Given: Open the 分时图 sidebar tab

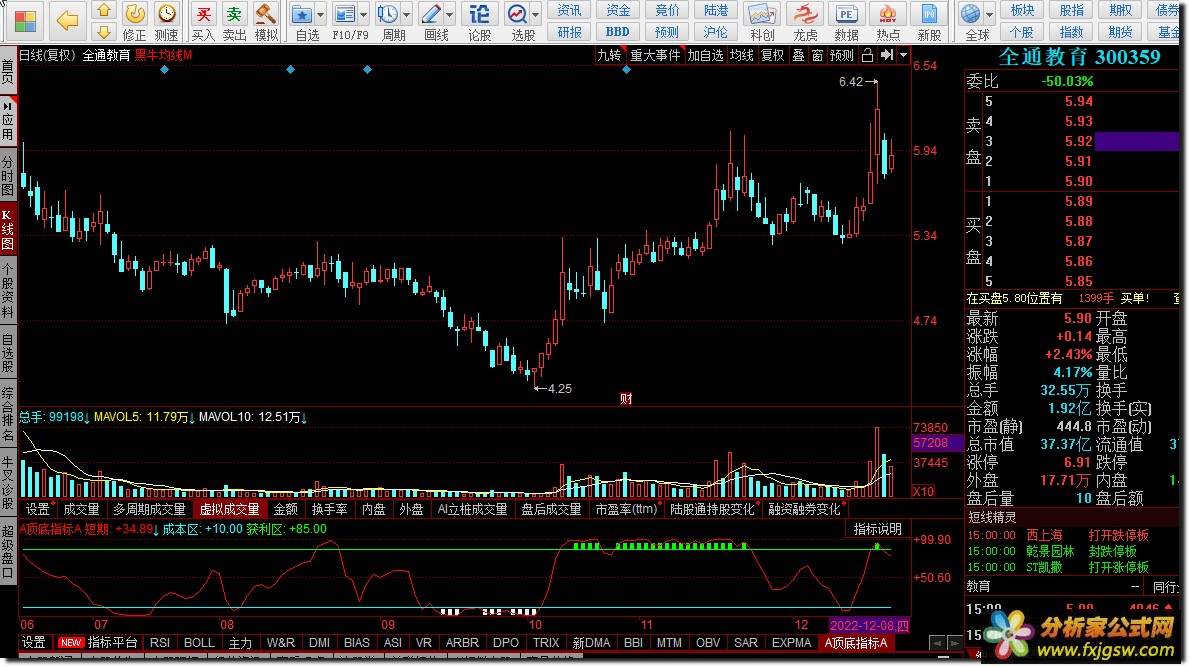Looking at the screenshot, I should [x=8, y=176].
